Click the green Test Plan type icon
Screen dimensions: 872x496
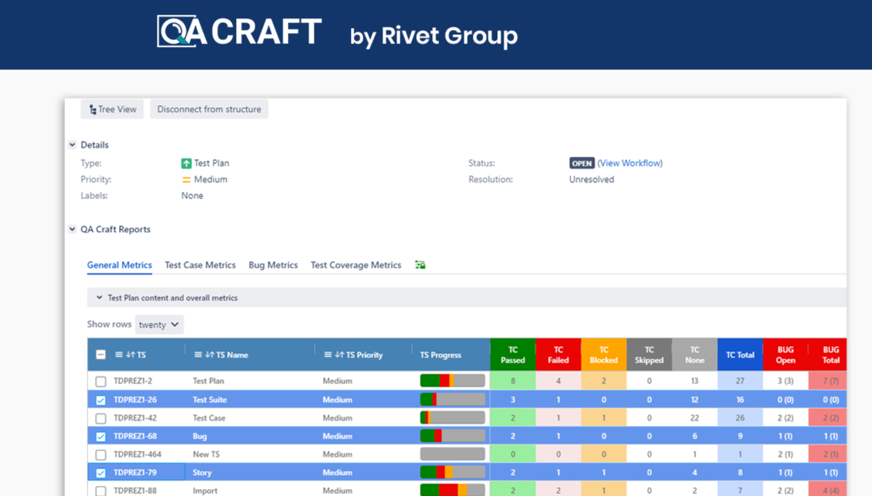click(x=186, y=163)
